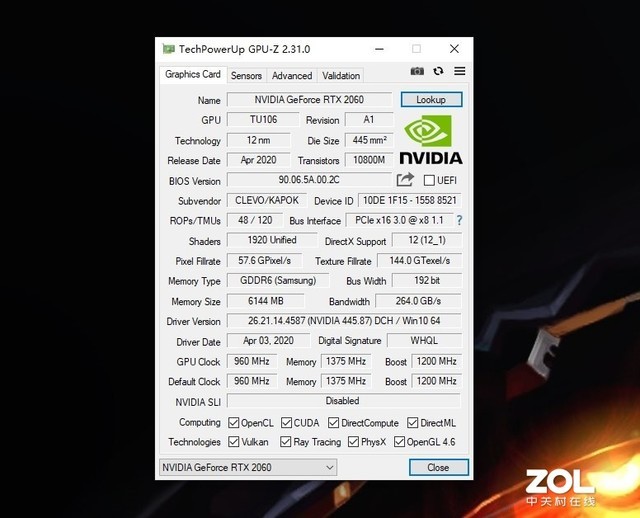640x518 pixels.
Task: Toggle the CUDA checkbox
Action: 286,422
